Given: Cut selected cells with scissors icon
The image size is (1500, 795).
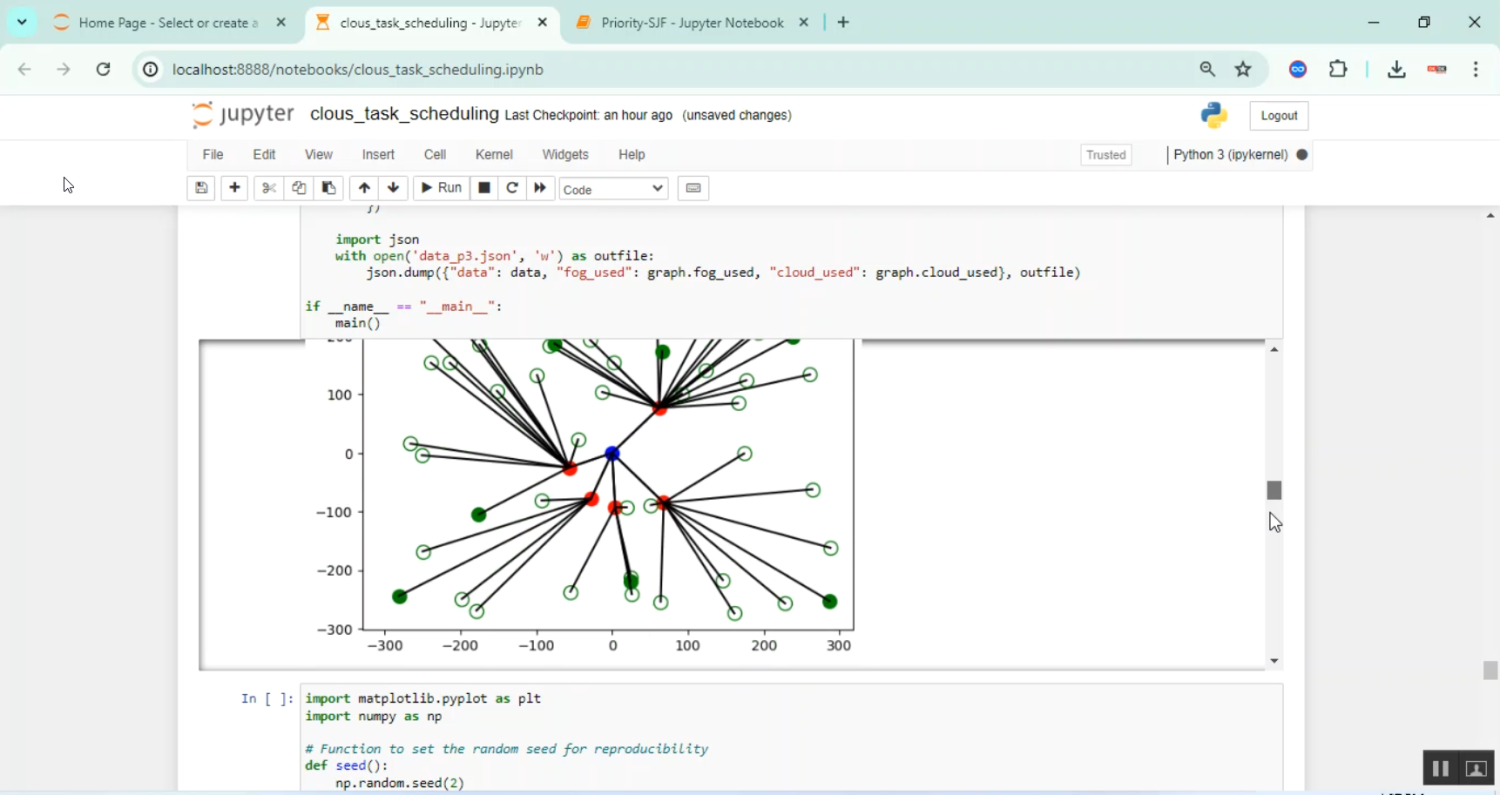Looking at the screenshot, I should [x=268, y=188].
